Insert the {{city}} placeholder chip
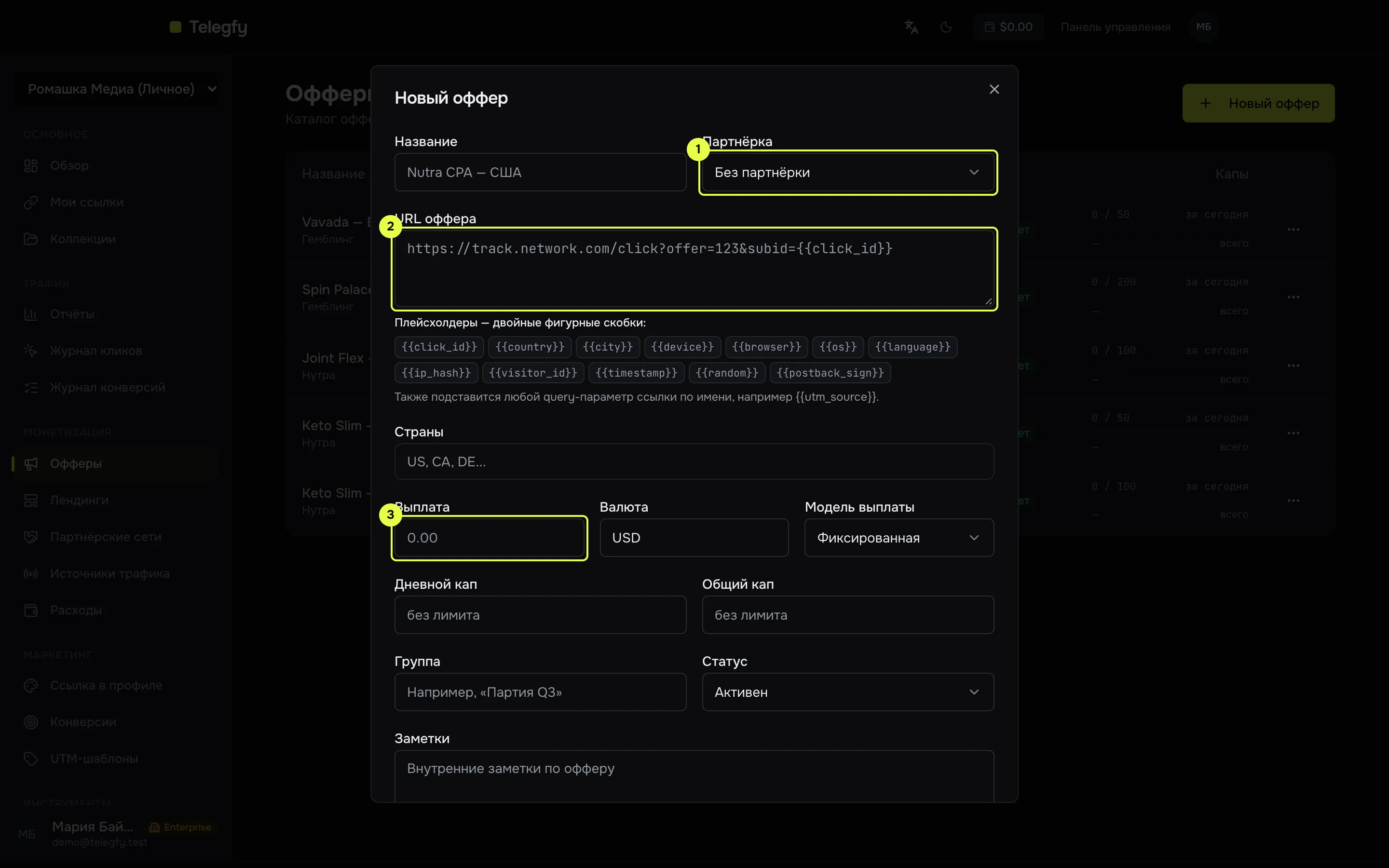 click(608, 347)
